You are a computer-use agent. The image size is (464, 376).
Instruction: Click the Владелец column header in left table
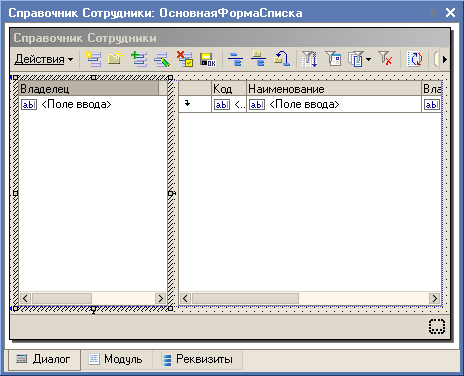point(89,89)
